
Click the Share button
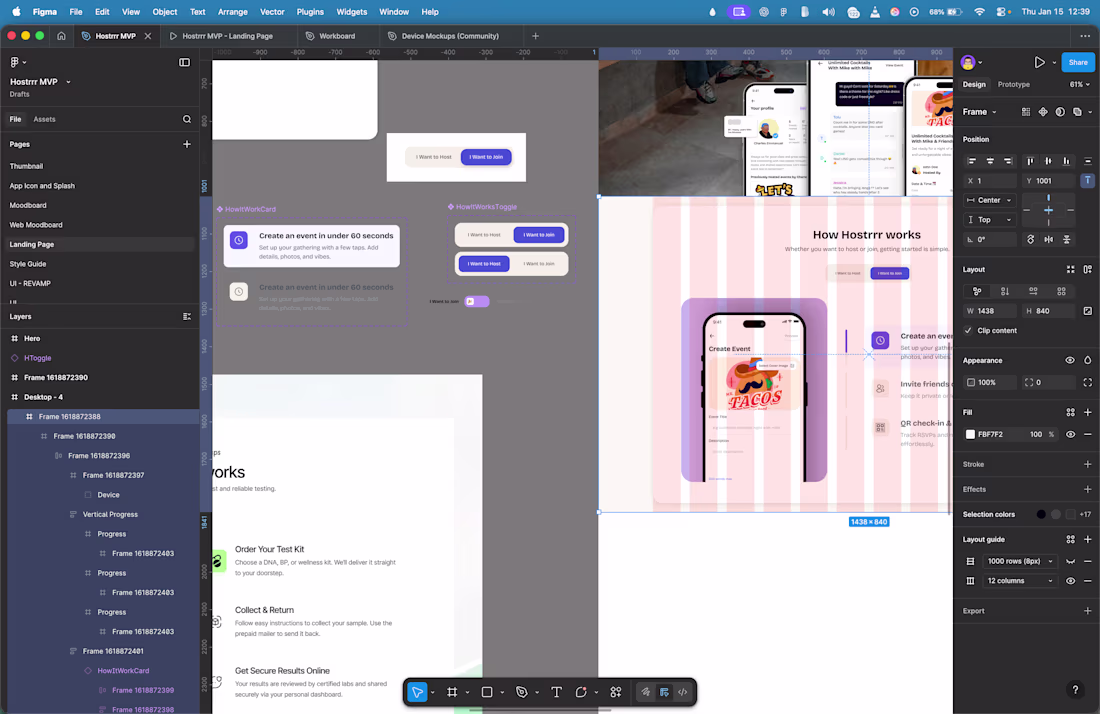pos(1078,62)
